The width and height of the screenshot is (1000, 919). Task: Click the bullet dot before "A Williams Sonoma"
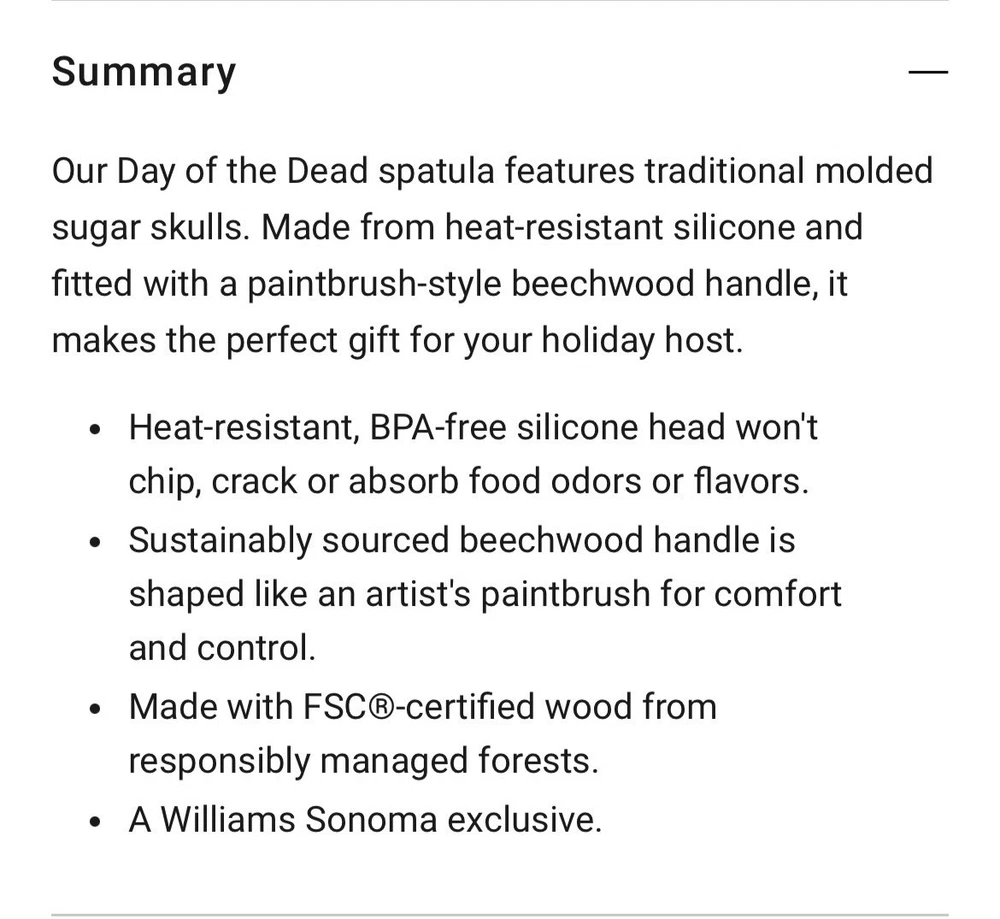pos(95,822)
